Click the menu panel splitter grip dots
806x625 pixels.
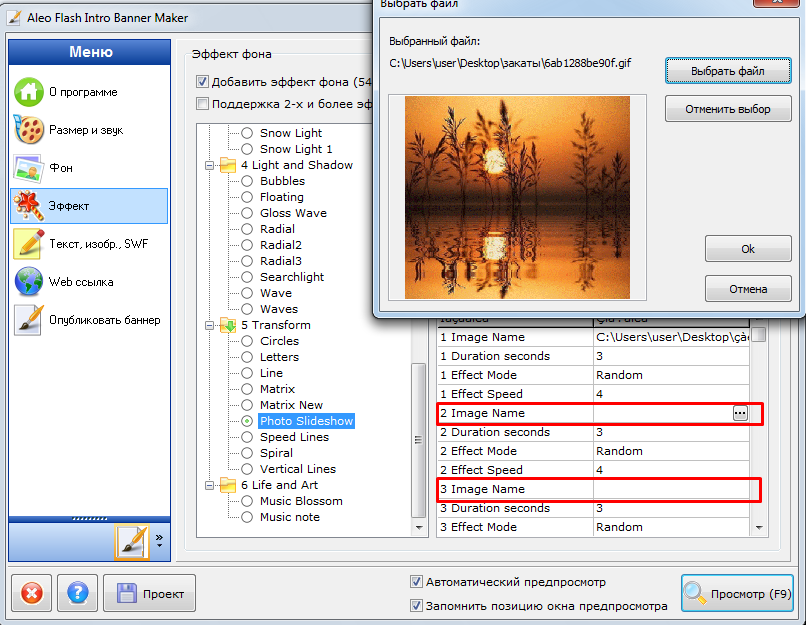[x=89, y=519]
